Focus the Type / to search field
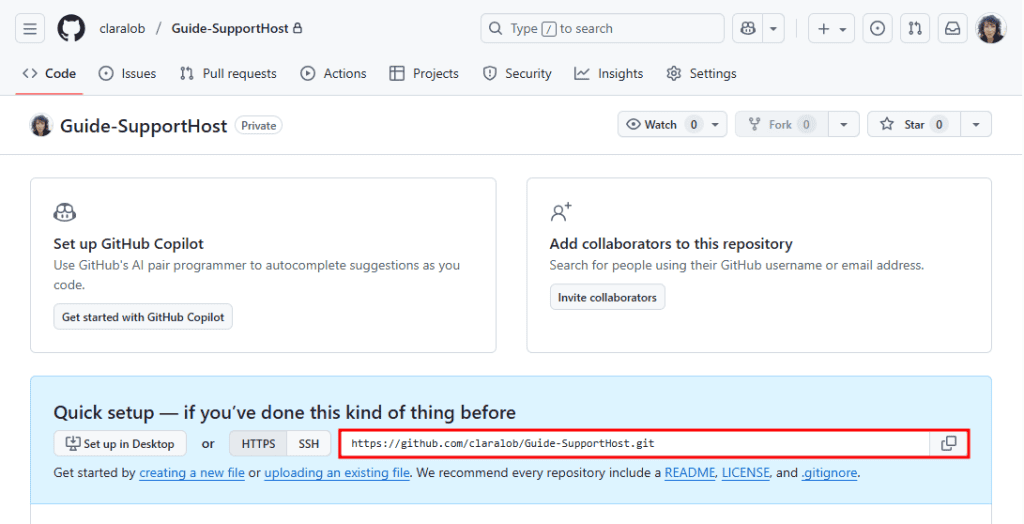Image resolution: width=1024 pixels, height=524 pixels. click(x=602, y=29)
